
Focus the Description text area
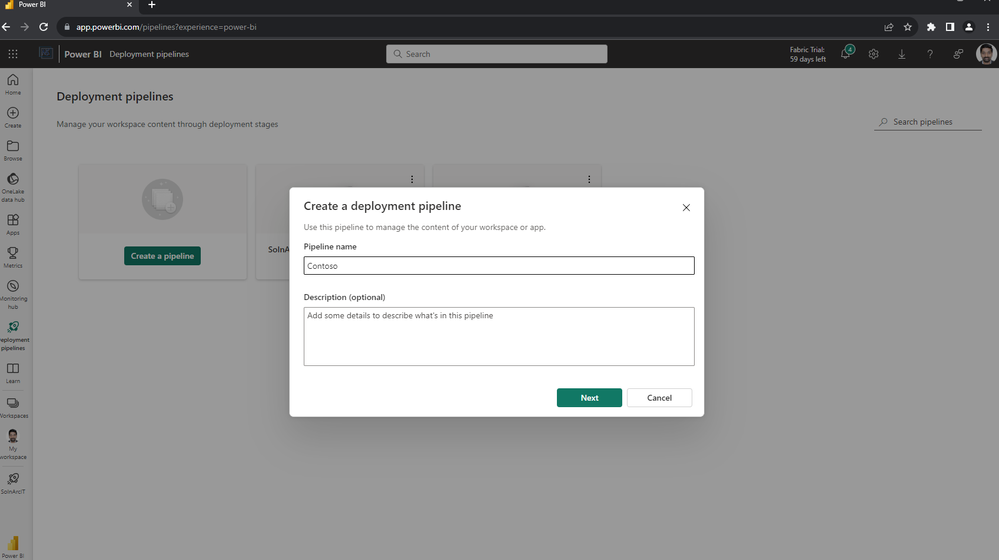tap(499, 336)
